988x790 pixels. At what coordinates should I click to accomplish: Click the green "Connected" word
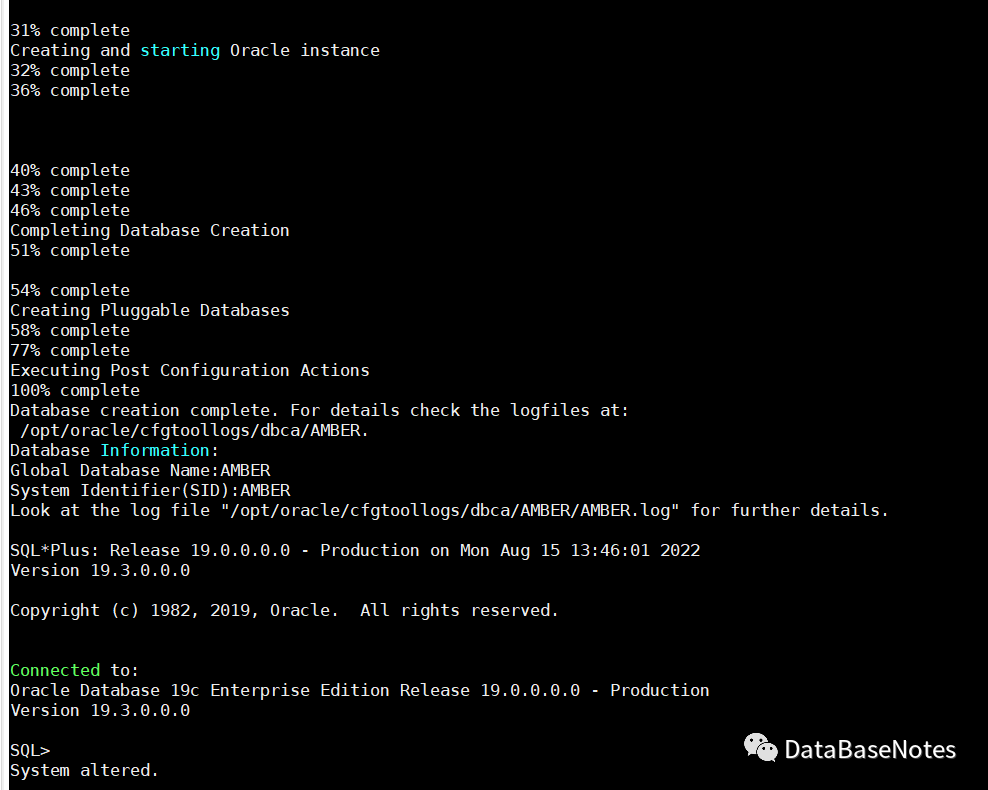point(55,670)
